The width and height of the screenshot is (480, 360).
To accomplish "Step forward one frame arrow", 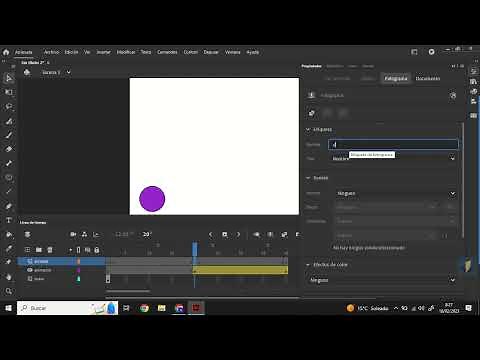I will tap(238, 235).
